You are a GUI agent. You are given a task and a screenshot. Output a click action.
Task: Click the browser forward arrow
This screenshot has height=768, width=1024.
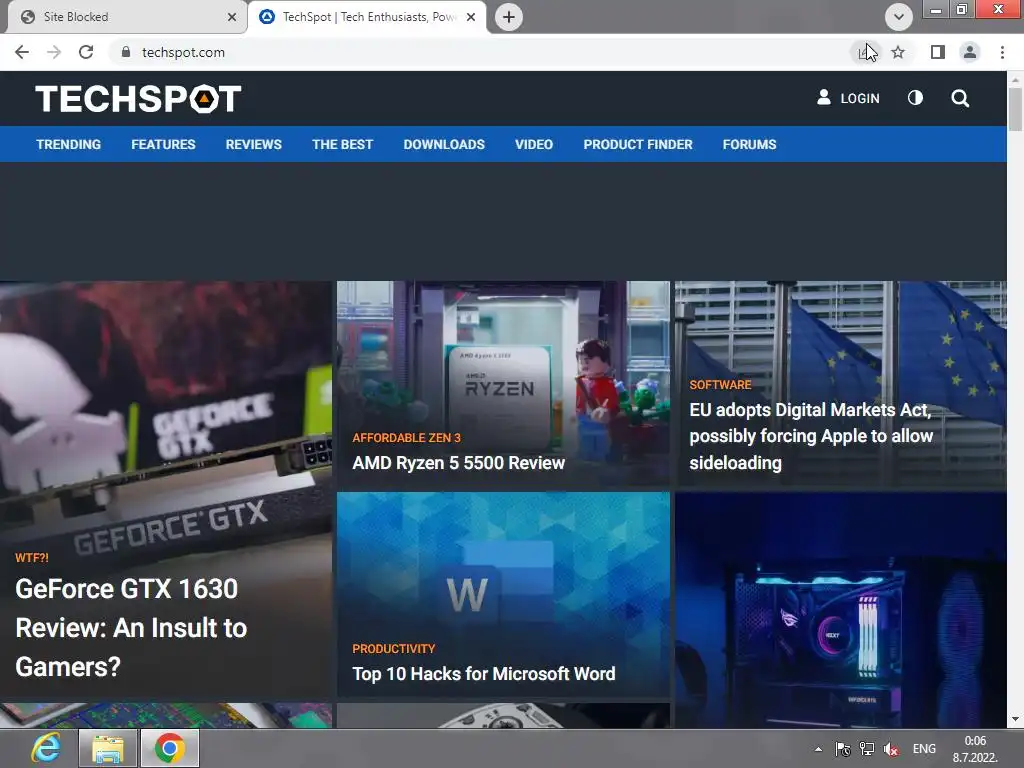(x=54, y=52)
